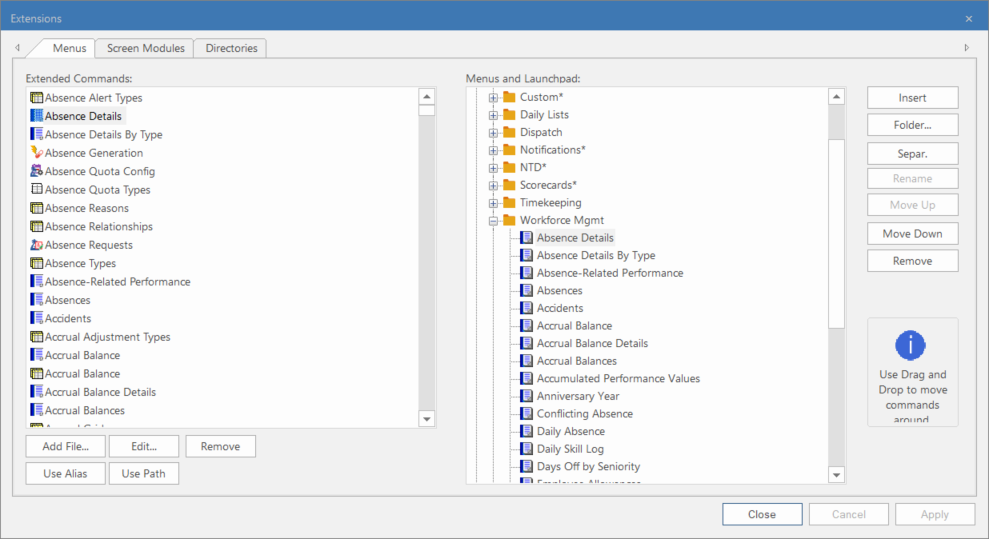The image size is (989, 539).
Task: Click the Absence-Related Performance icon in Extended Commands
Action: point(37,281)
